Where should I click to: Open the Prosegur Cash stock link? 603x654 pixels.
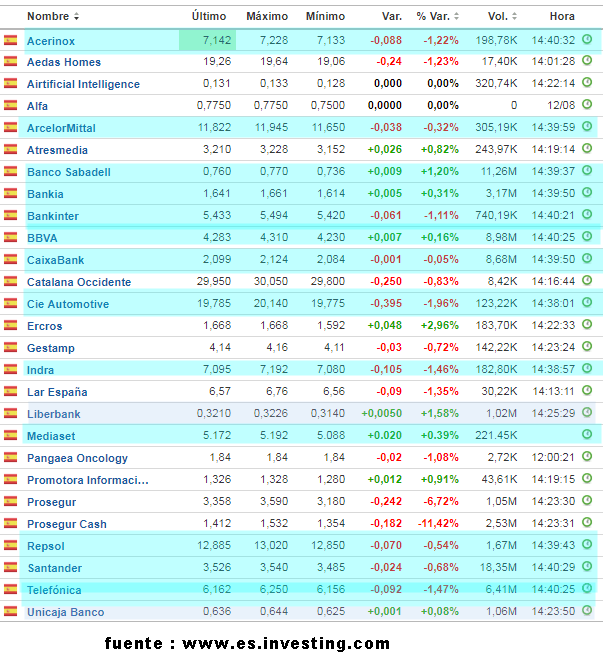click(66, 524)
